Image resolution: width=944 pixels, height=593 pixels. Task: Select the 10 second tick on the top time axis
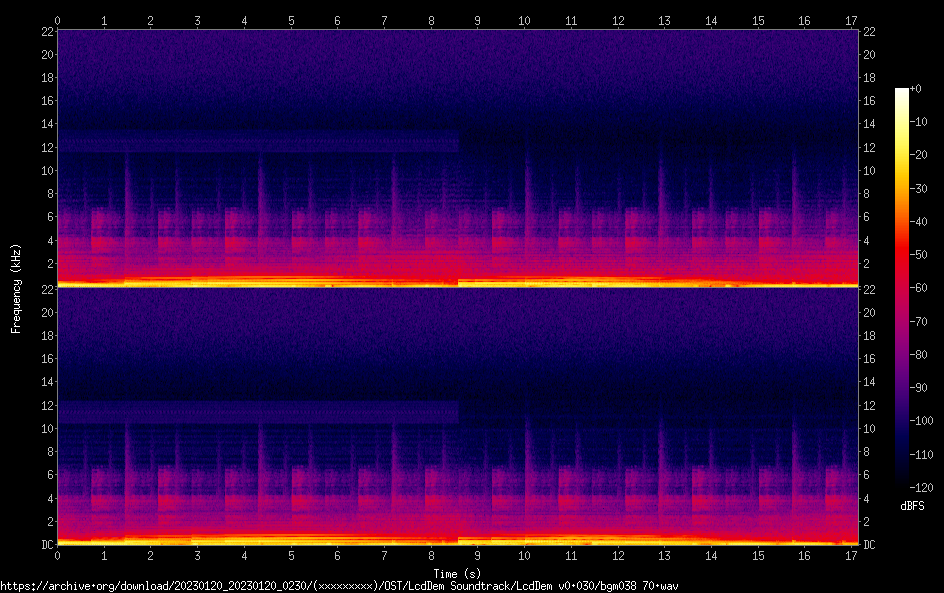point(524,20)
